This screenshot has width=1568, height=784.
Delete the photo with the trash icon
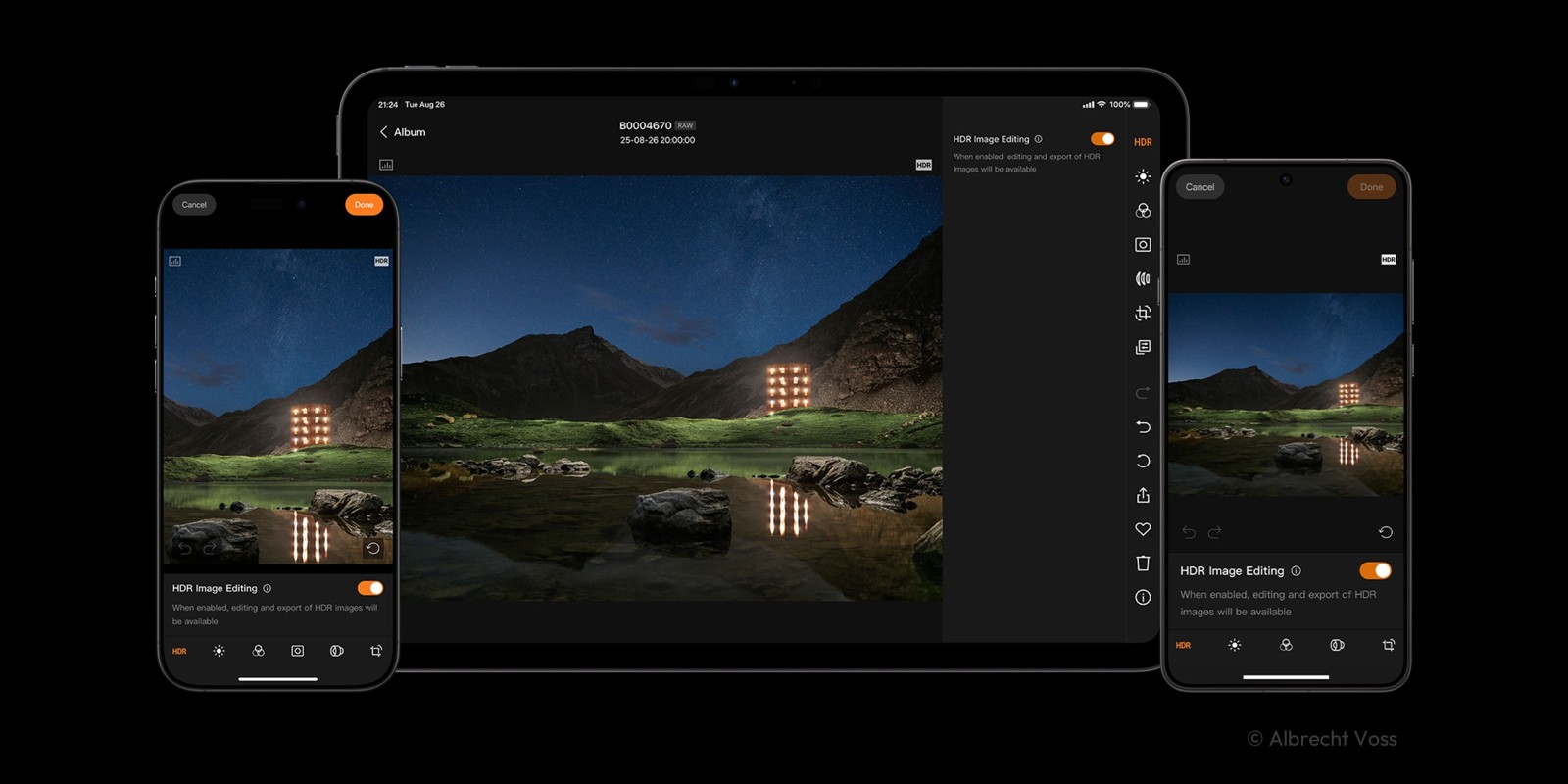[x=1143, y=563]
